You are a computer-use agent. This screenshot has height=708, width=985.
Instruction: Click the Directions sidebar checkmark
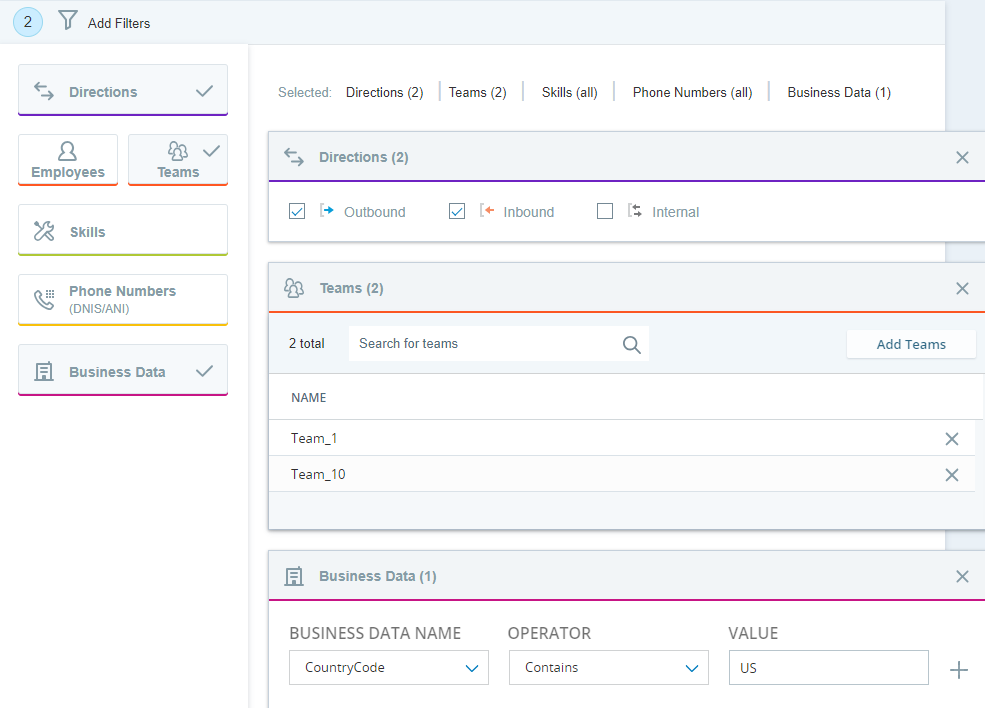point(204,91)
